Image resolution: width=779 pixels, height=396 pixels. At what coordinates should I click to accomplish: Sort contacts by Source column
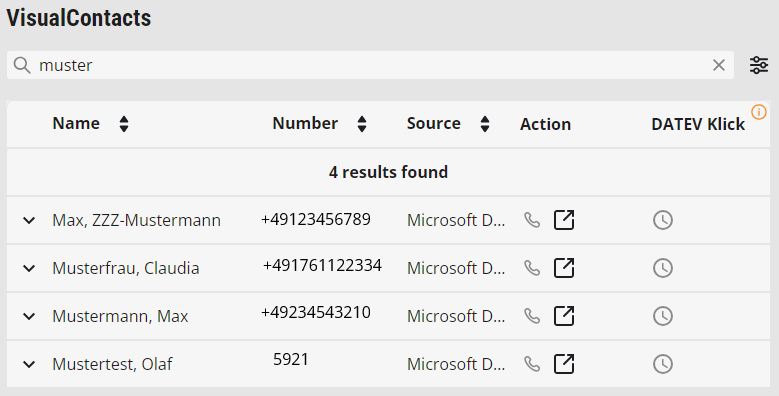click(x=485, y=124)
